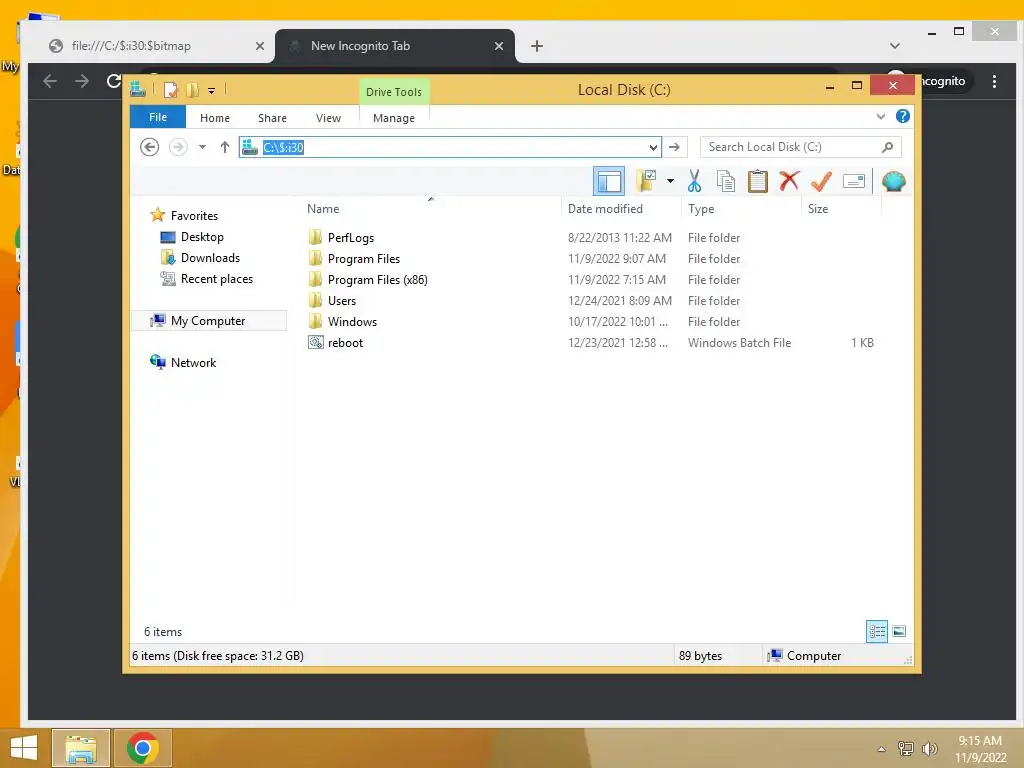1024x768 pixels.
Task: Select the Program Files folder
Action: tap(364, 259)
